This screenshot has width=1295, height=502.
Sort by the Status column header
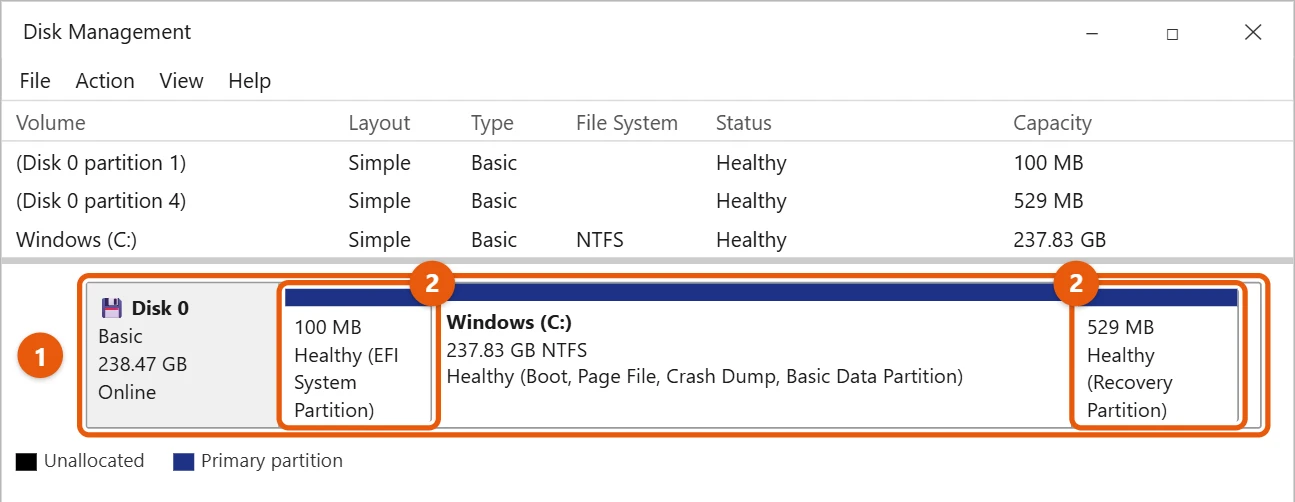pos(744,123)
